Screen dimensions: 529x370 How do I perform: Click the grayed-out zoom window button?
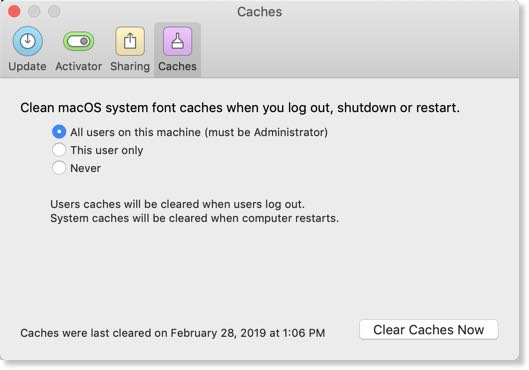pyautogui.click(x=54, y=11)
